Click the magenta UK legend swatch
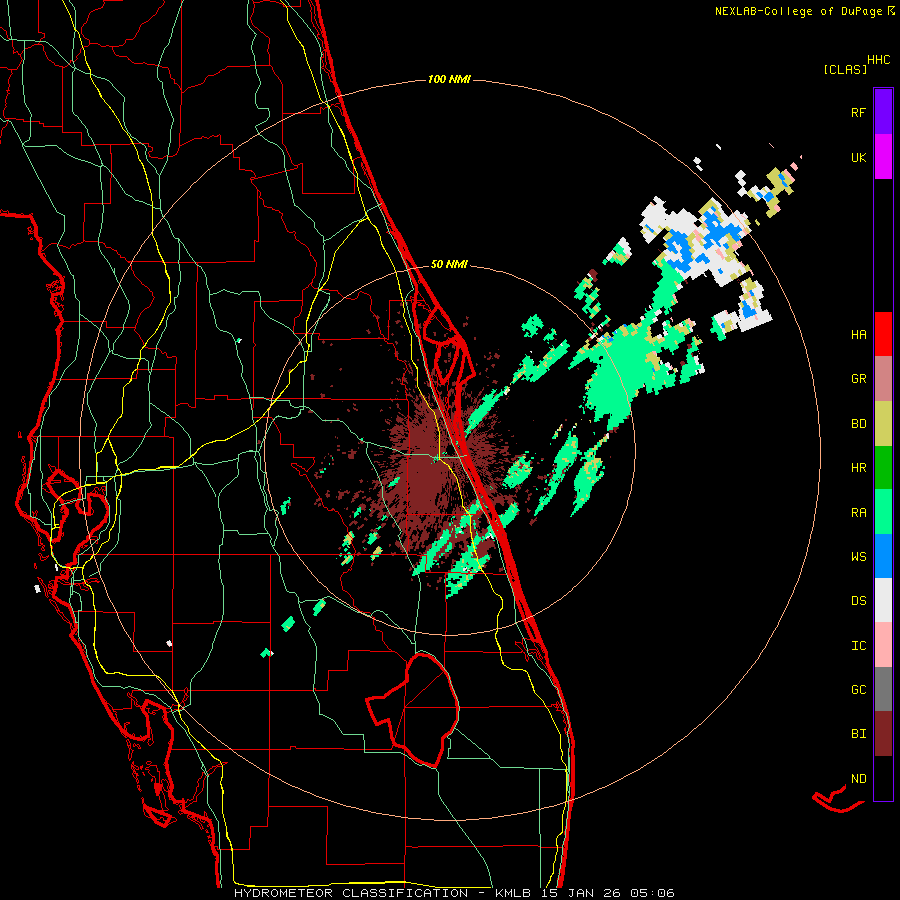Screen dimensions: 900x900 pyautogui.click(x=883, y=157)
